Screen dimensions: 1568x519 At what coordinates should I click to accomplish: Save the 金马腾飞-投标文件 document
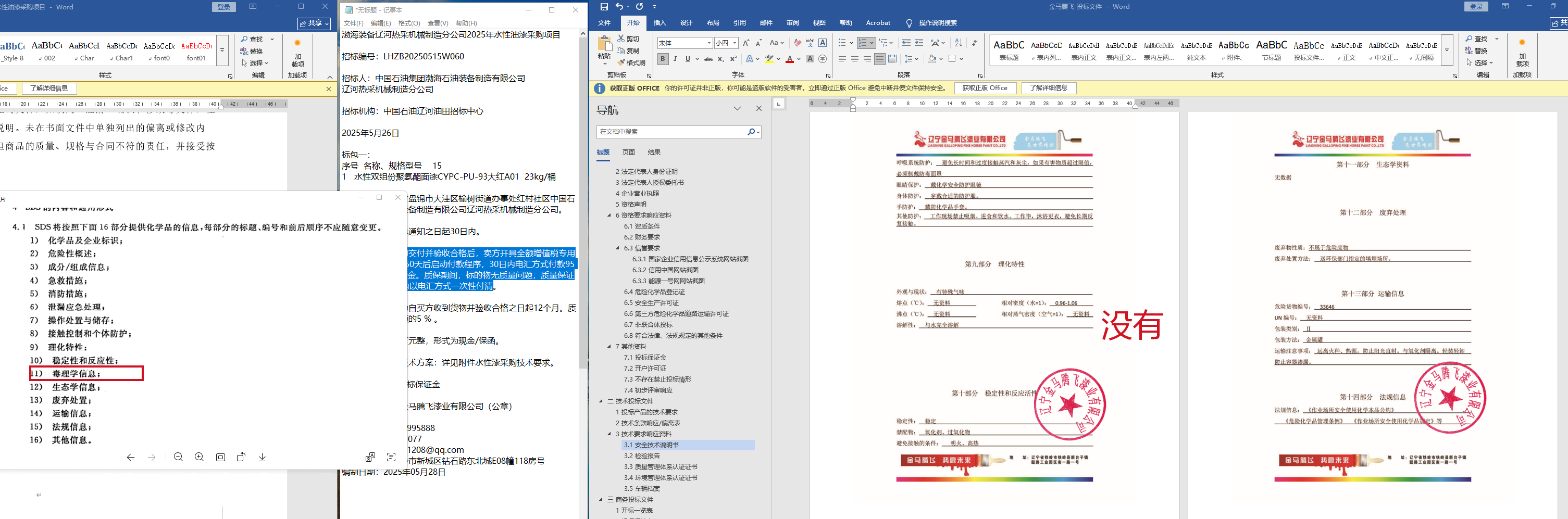point(604,7)
